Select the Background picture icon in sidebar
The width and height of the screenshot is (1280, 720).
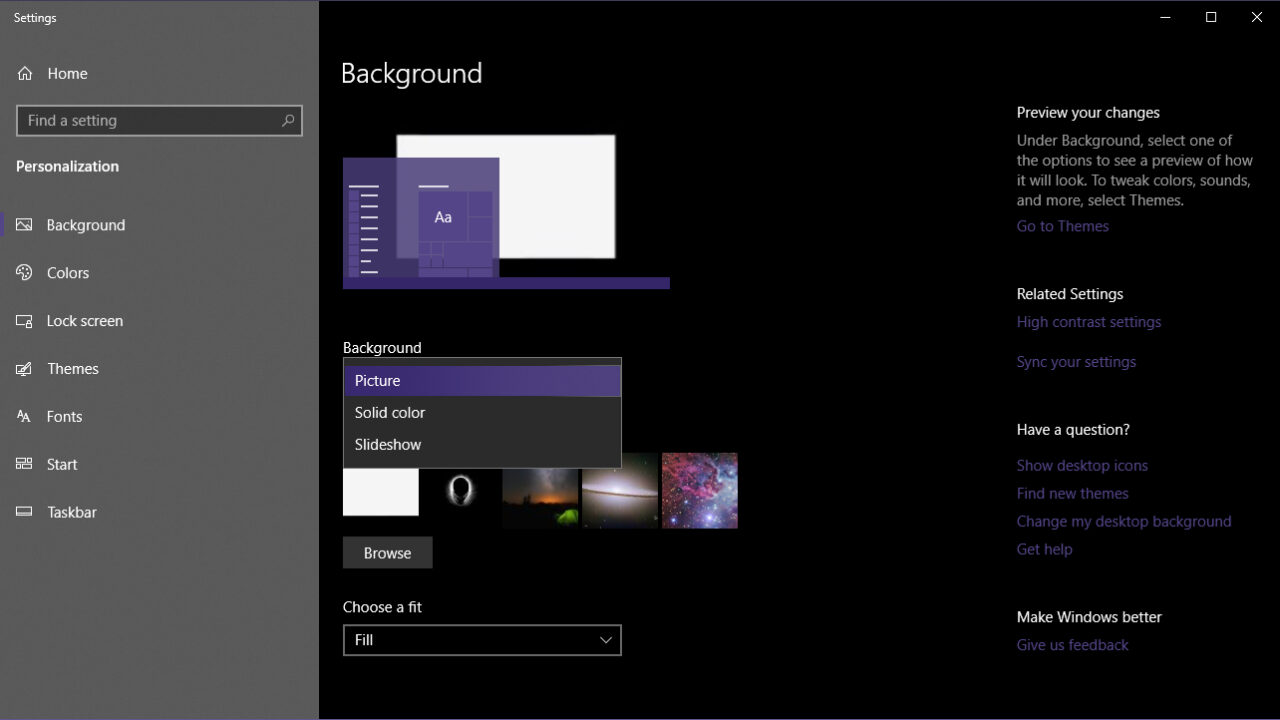(23, 224)
